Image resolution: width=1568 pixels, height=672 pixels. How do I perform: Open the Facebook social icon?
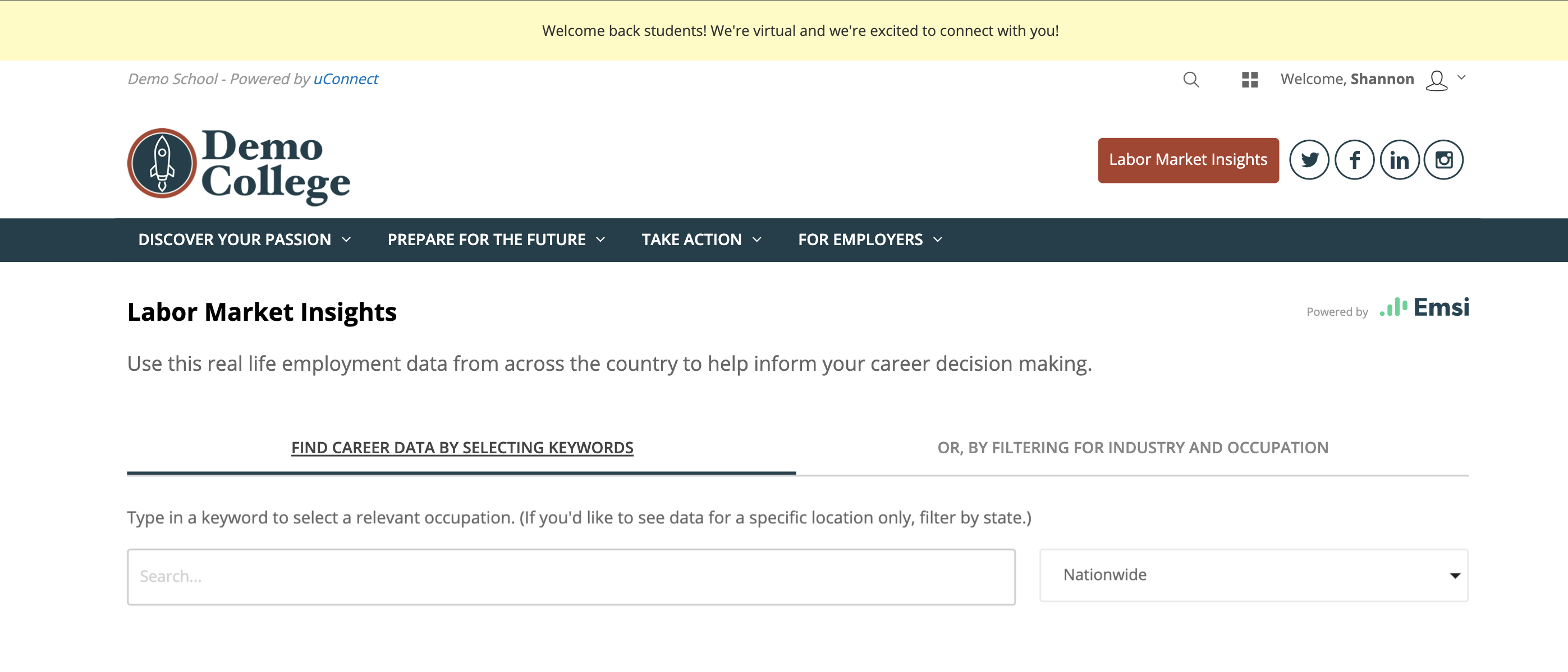1354,160
